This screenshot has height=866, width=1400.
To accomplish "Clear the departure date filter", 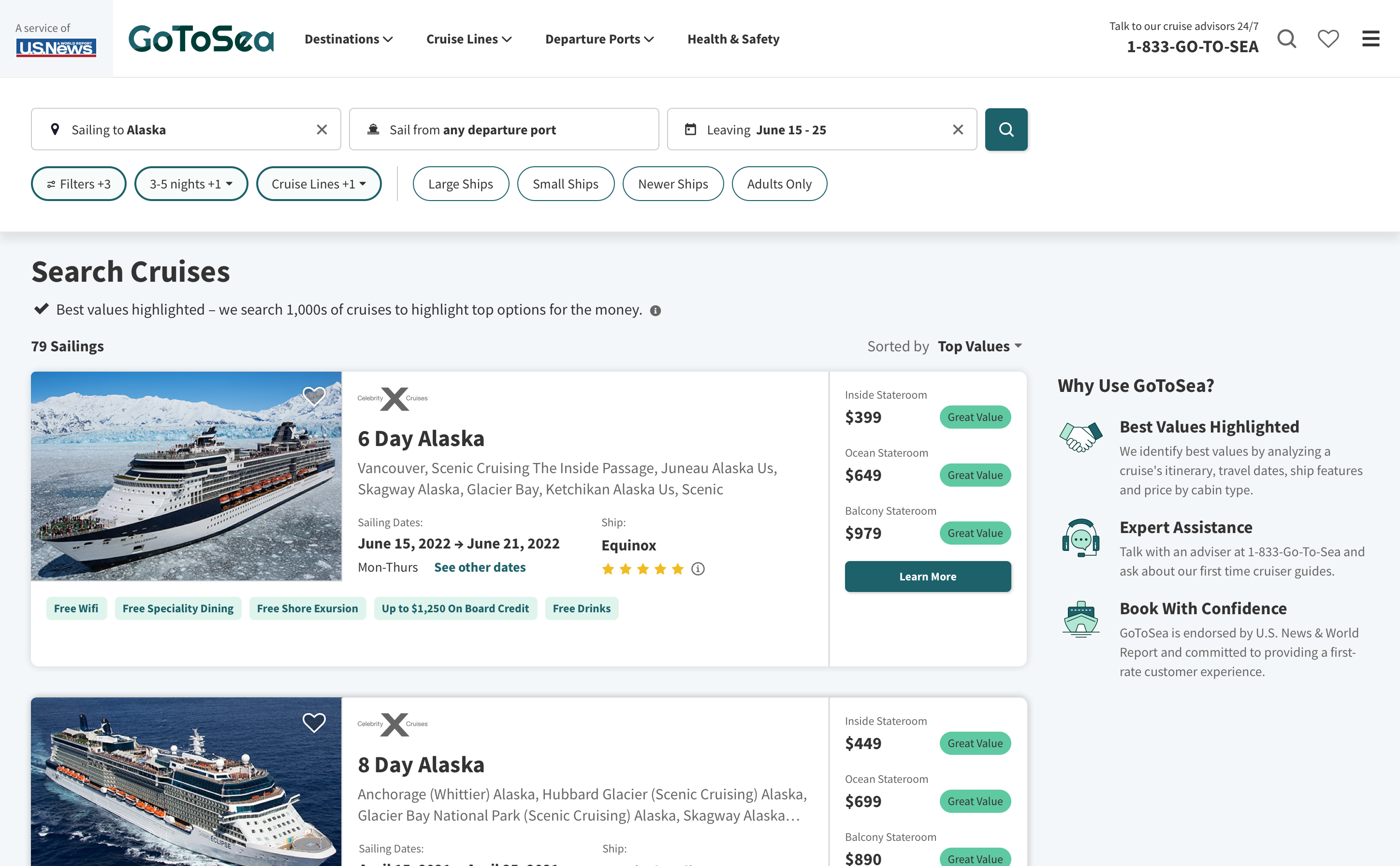I will [x=958, y=129].
